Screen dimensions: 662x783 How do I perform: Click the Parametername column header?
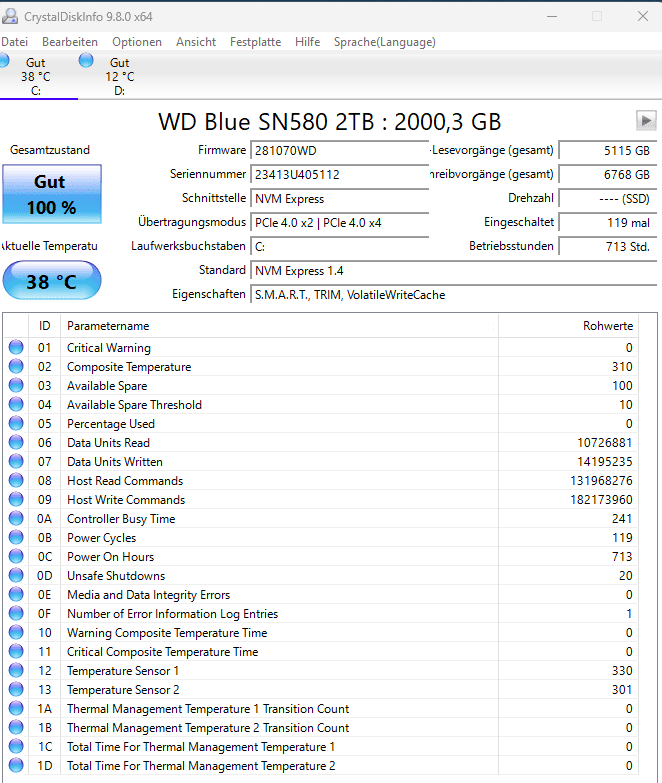279,326
